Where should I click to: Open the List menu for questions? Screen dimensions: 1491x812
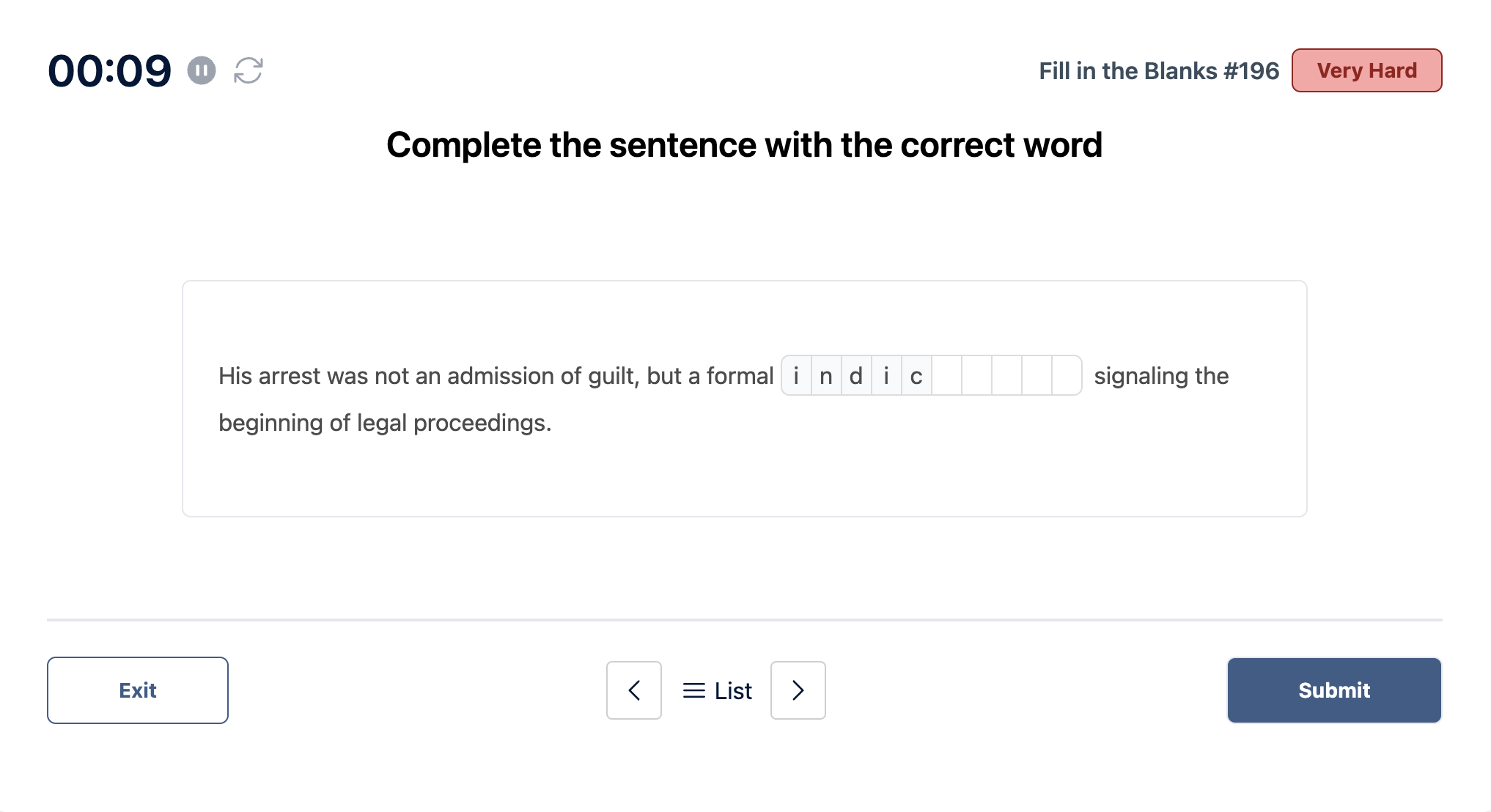[716, 690]
